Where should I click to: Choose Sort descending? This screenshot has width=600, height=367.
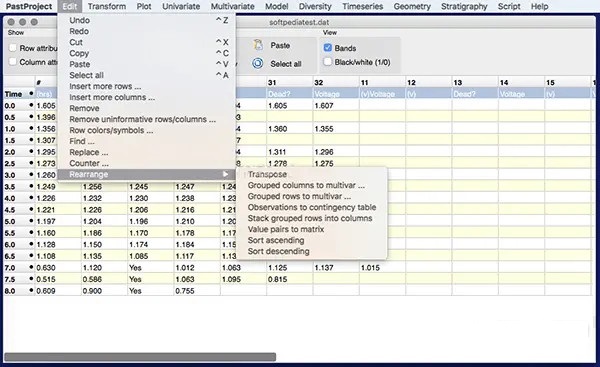click(x=312, y=251)
